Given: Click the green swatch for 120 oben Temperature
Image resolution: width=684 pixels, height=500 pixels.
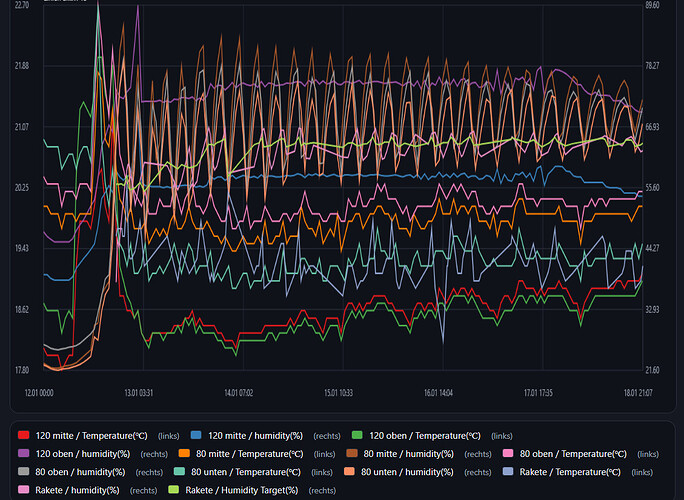Looking at the screenshot, I should (358, 436).
